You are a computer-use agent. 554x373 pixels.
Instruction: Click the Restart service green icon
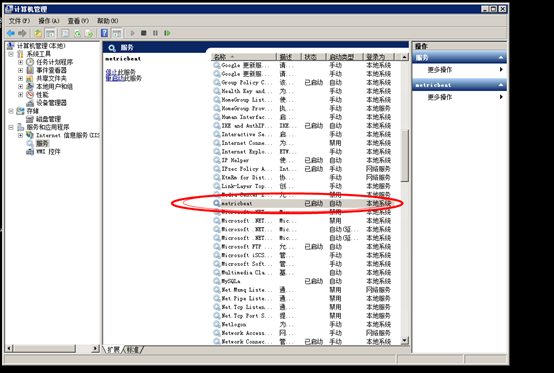point(167,33)
